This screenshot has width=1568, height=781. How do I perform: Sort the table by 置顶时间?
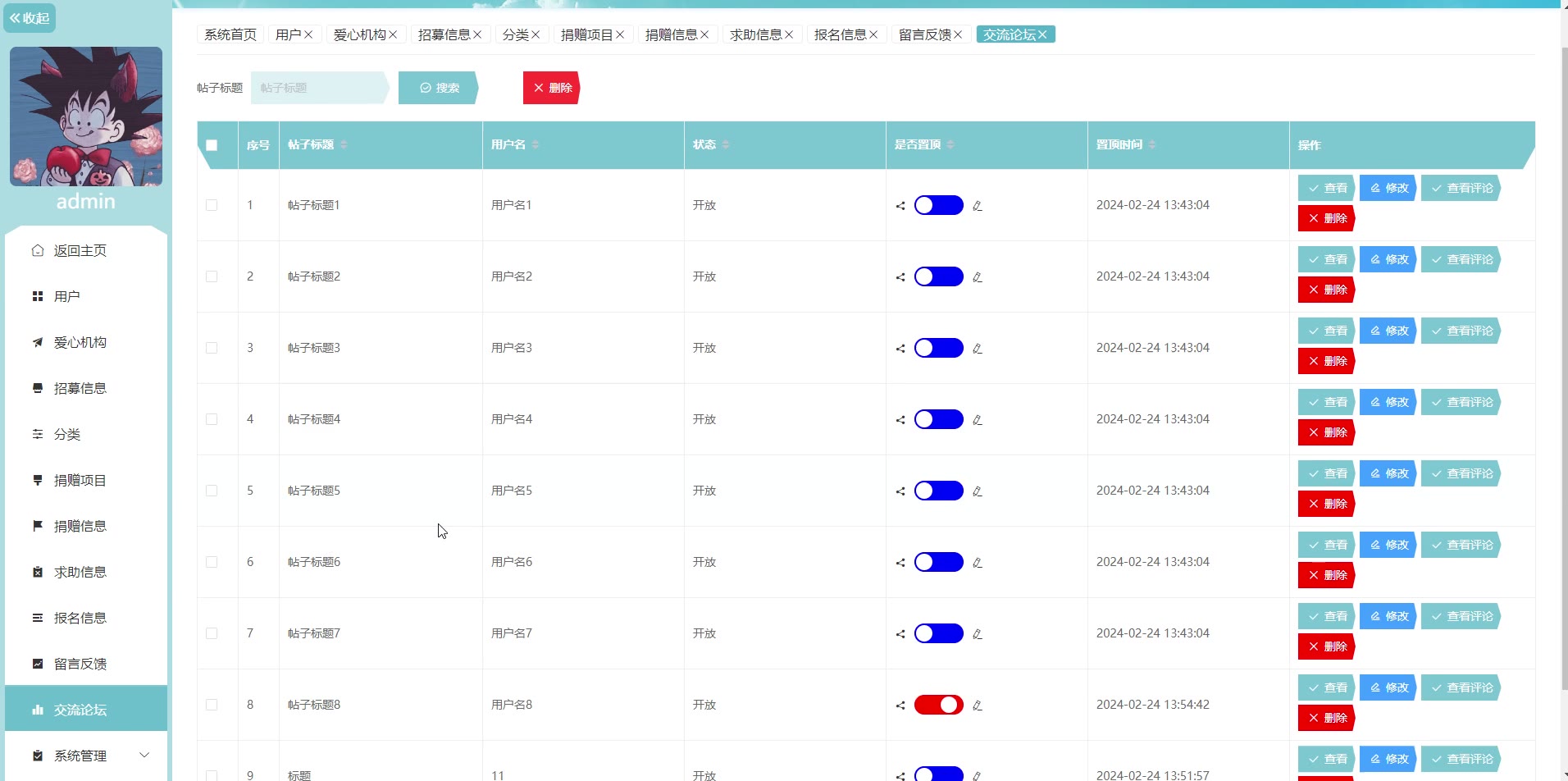[1152, 144]
